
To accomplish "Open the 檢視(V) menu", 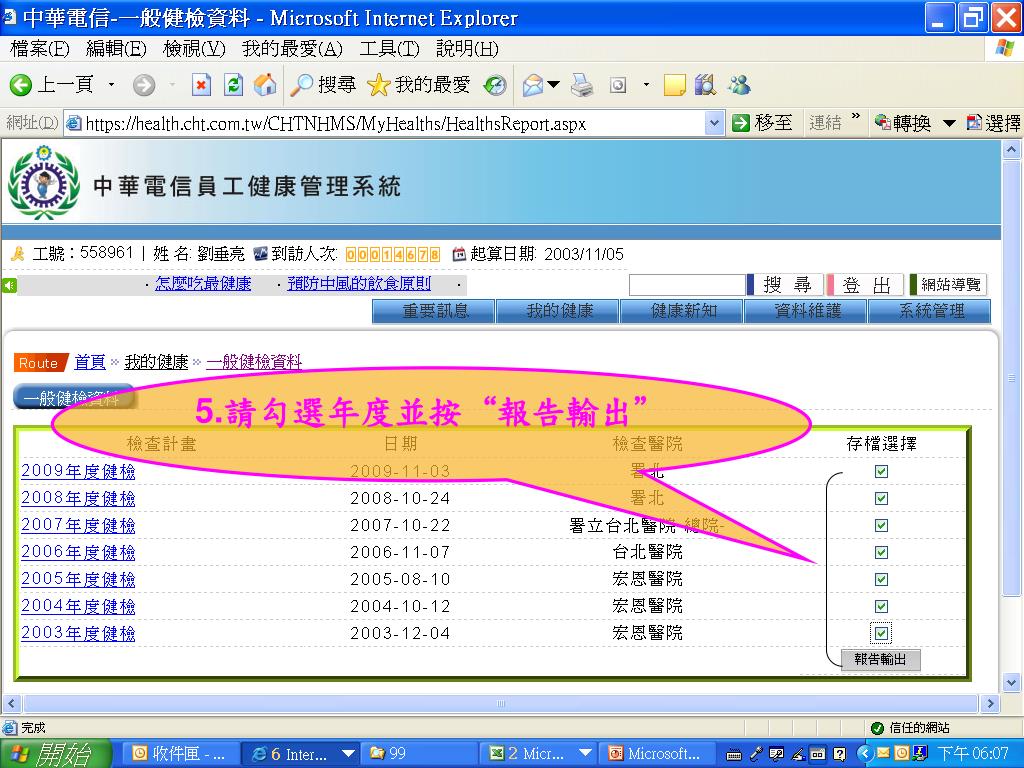I will pyautogui.click(x=194, y=49).
